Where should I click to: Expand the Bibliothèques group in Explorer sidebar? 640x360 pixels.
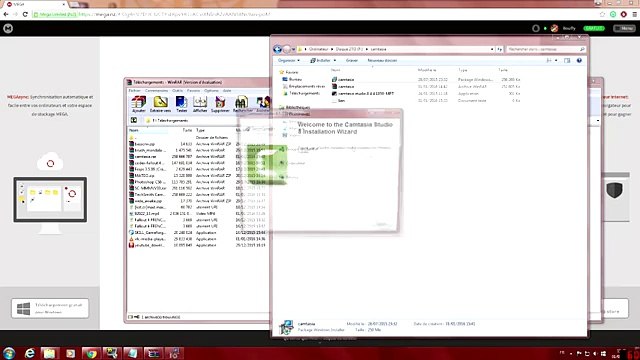click(295, 107)
